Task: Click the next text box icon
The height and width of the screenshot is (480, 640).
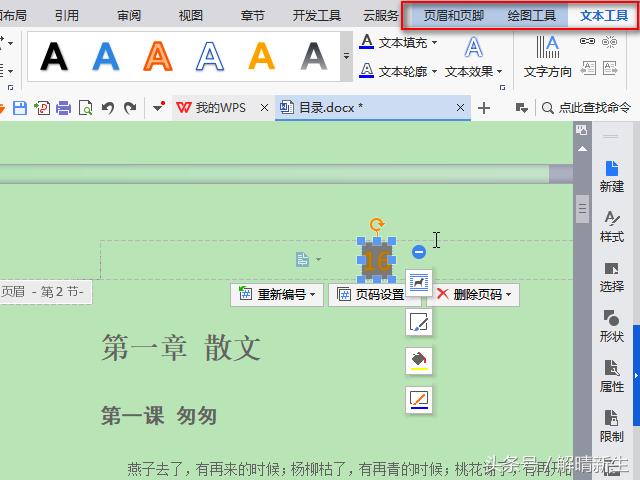Action: (x=610, y=68)
